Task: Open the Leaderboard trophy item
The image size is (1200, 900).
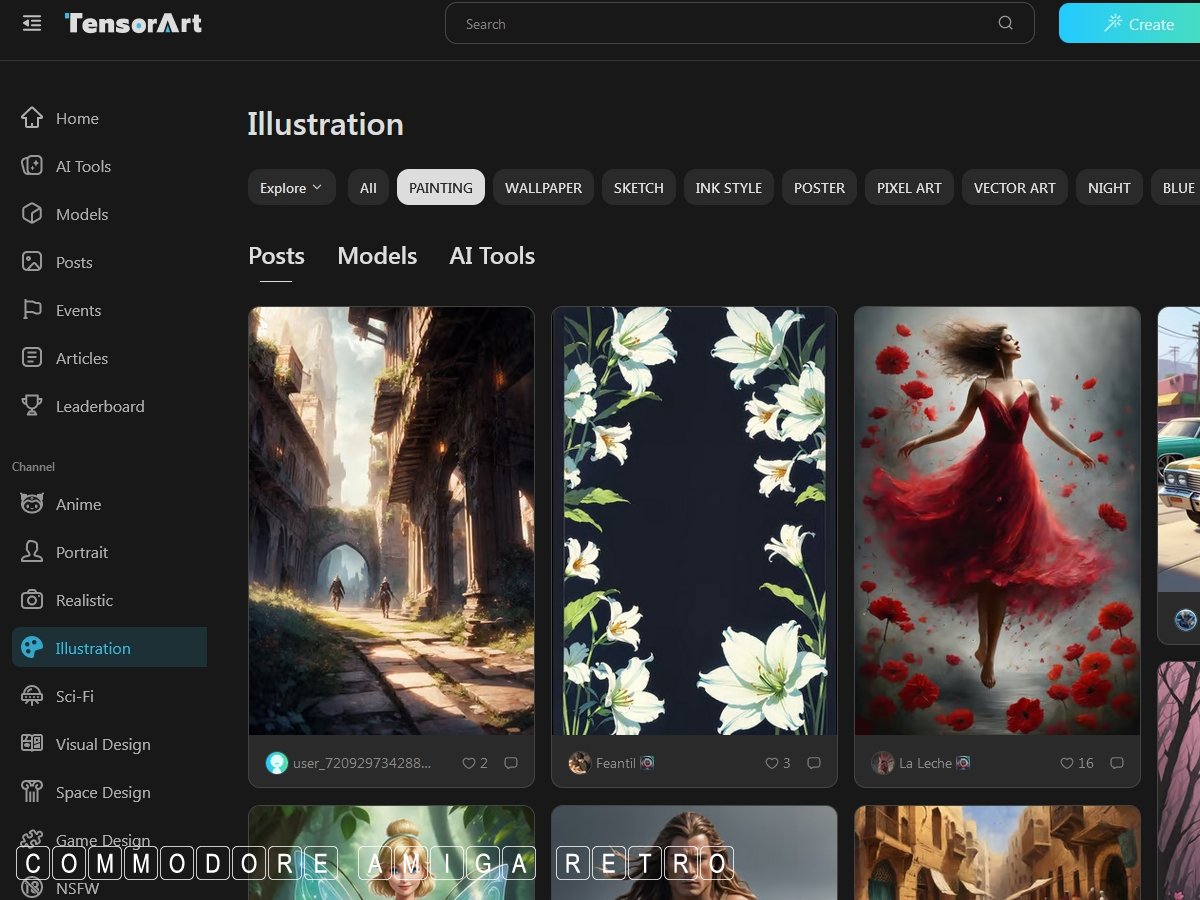Action: [x=99, y=406]
